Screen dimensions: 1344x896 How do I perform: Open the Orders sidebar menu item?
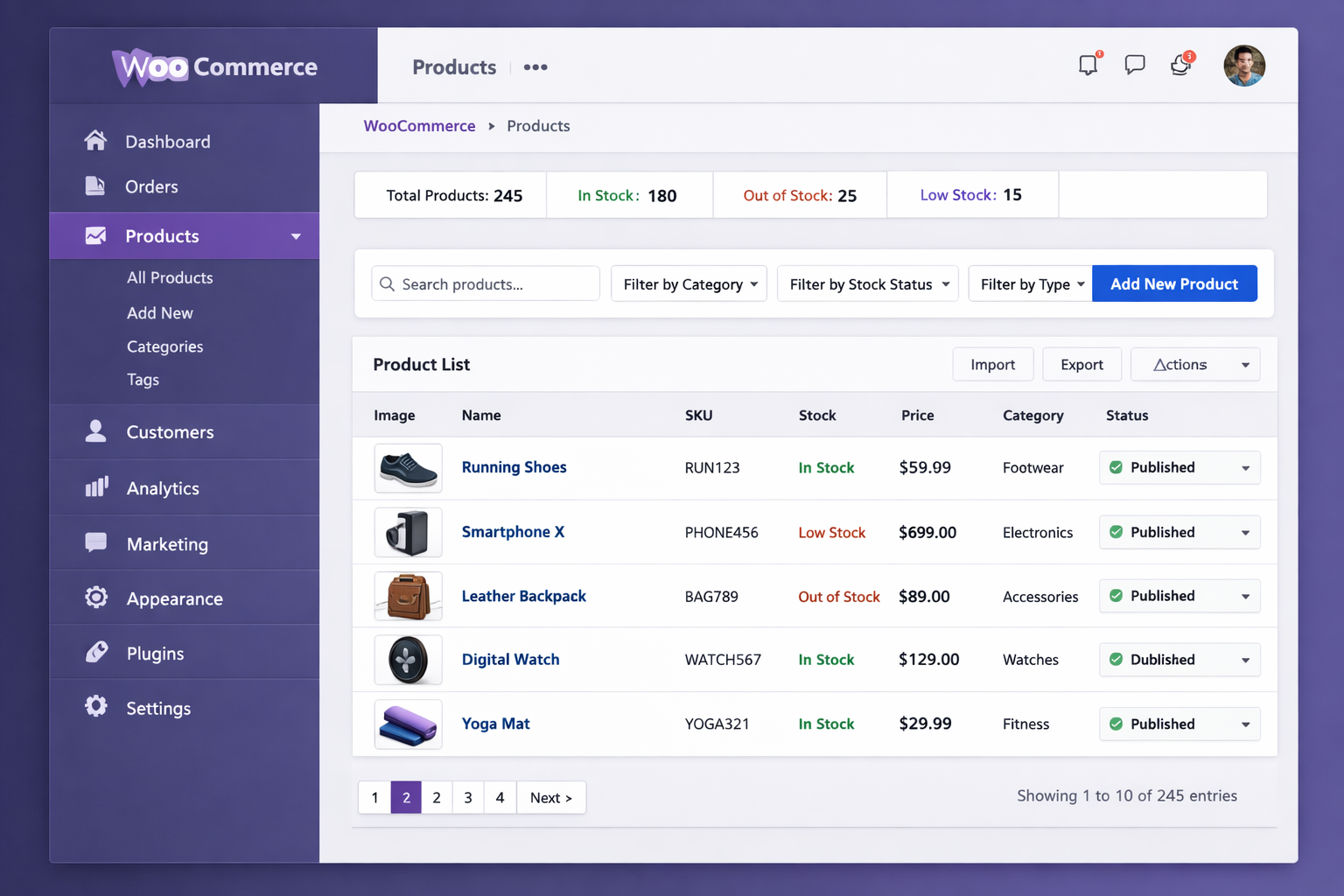(x=151, y=186)
